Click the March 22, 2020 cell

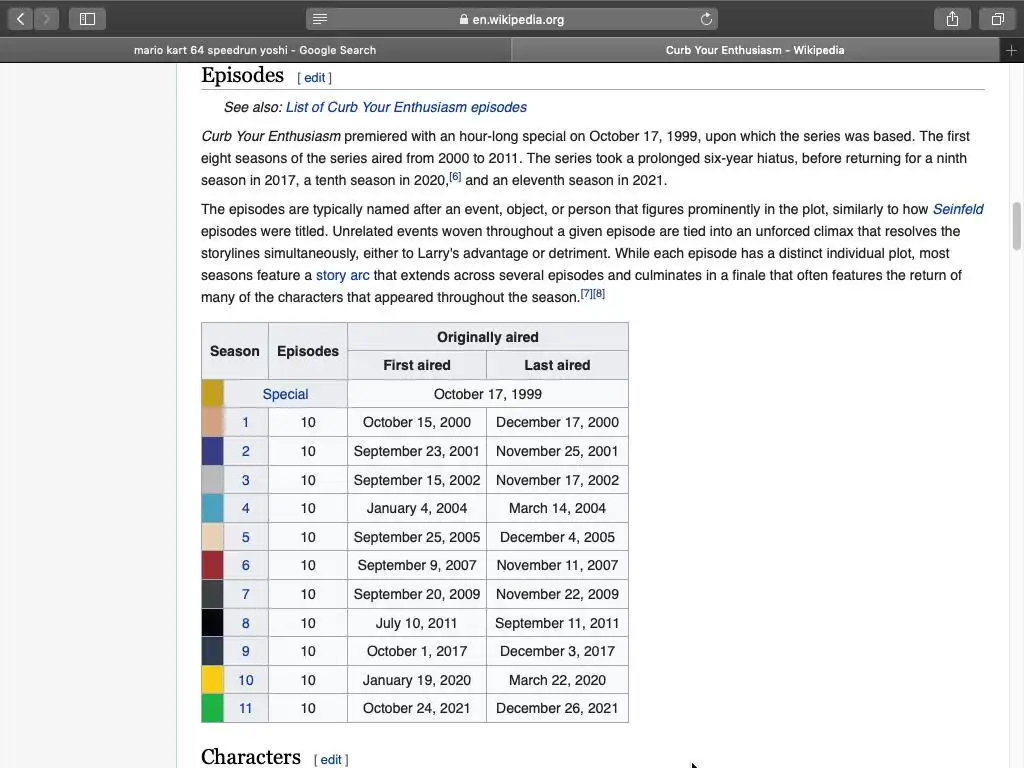(557, 680)
